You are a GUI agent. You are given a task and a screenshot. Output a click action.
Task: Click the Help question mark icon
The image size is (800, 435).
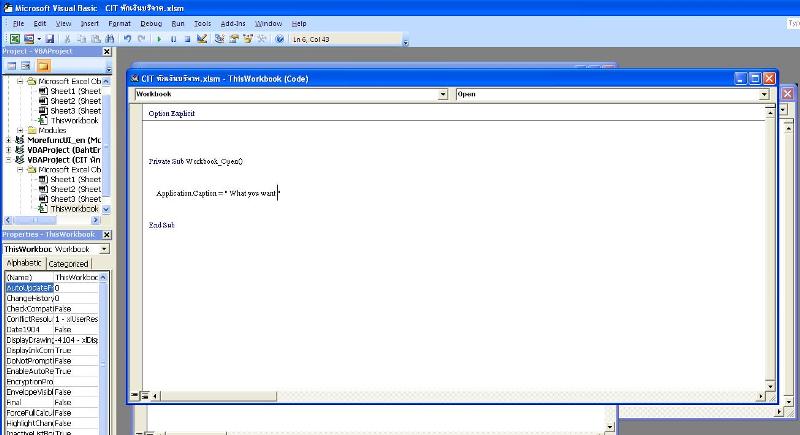[280, 39]
